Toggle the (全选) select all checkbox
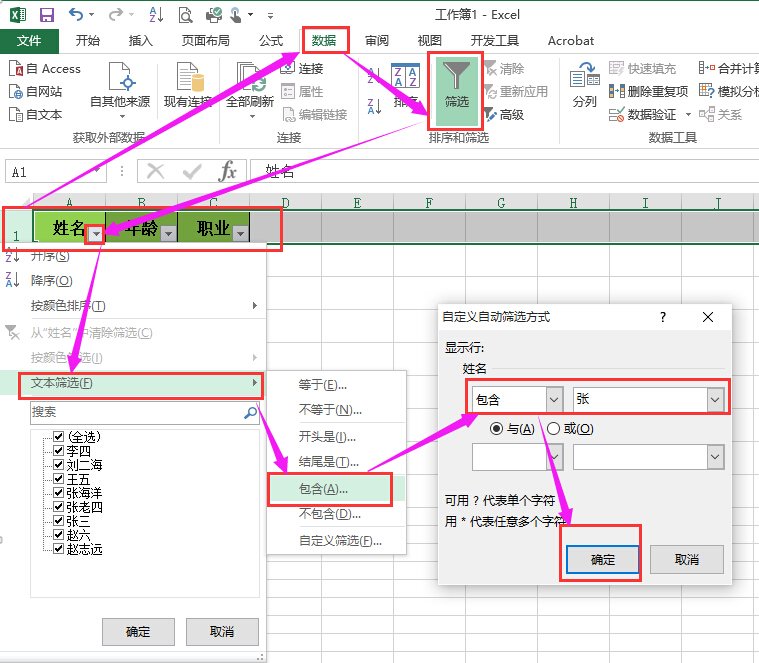759x663 pixels. tap(59, 437)
